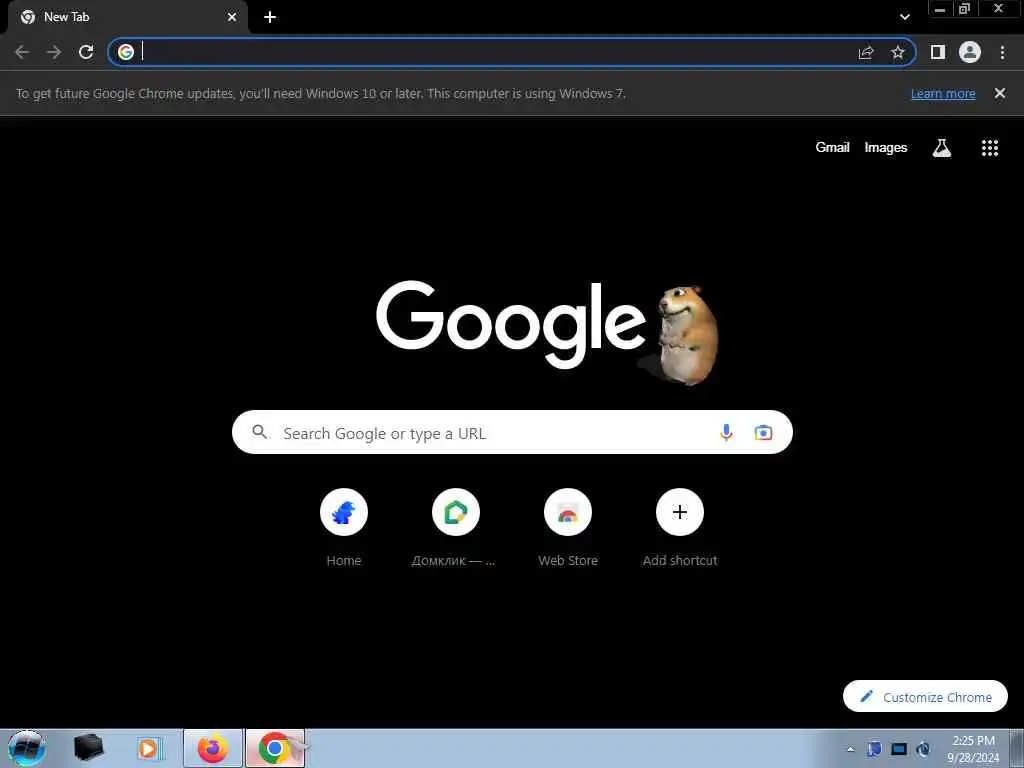
Task: Open a new tab with plus button
Action: click(270, 17)
